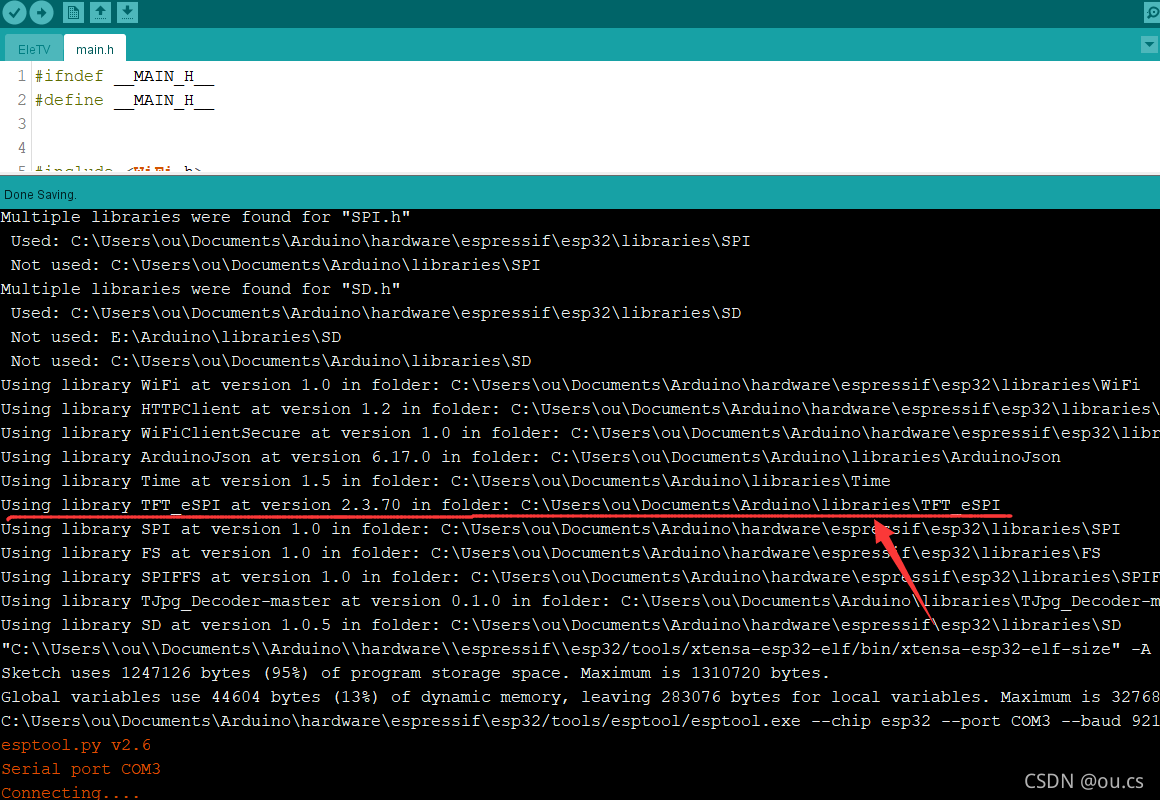This screenshot has width=1160, height=800.
Task: Click the "Not used:" Arduino\libraries\SPI line
Action: (275, 265)
